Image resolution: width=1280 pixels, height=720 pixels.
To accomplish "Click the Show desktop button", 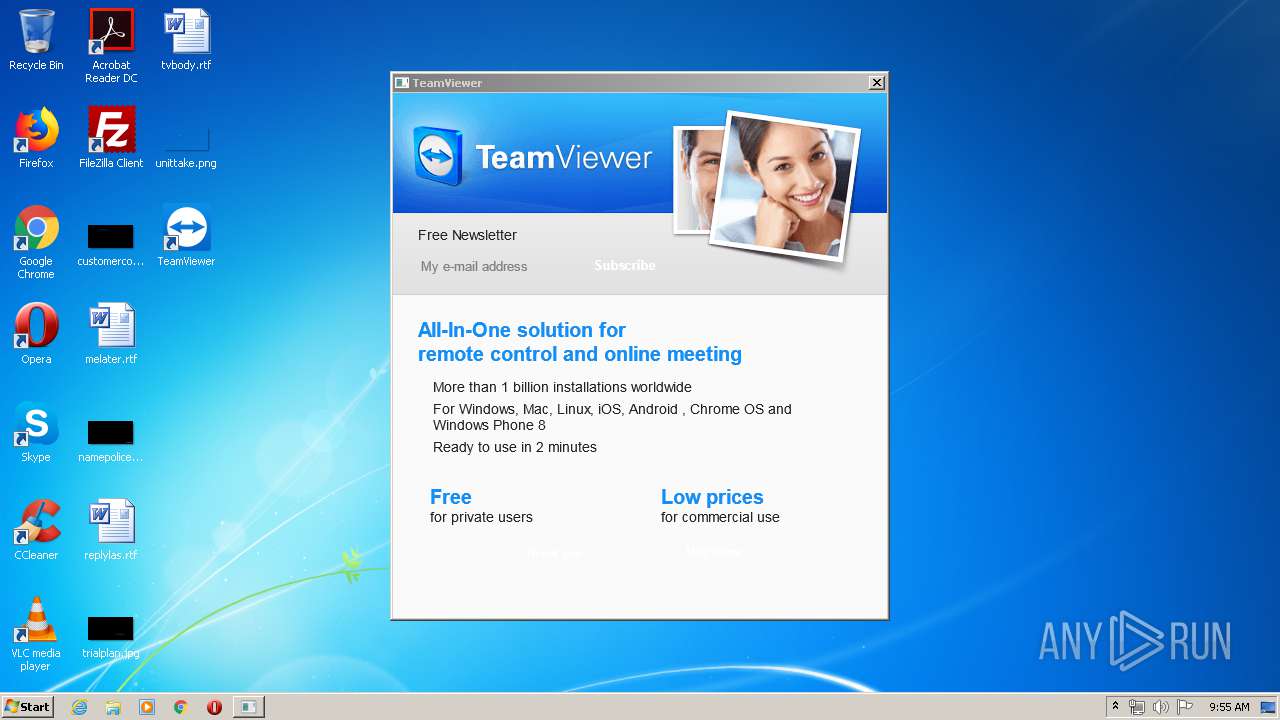I will pyautogui.click(x=1269, y=707).
